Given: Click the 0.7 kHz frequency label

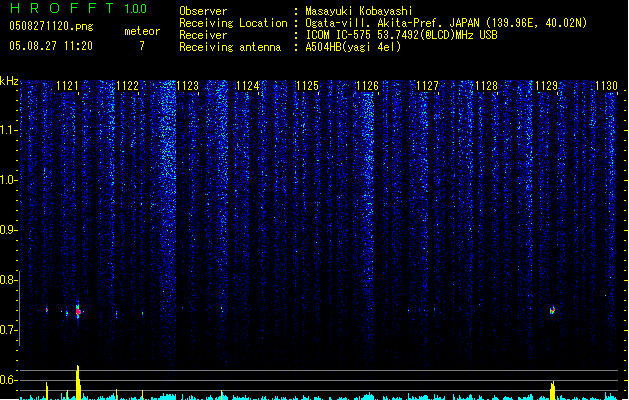Looking at the screenshot, I should (9, 330).
